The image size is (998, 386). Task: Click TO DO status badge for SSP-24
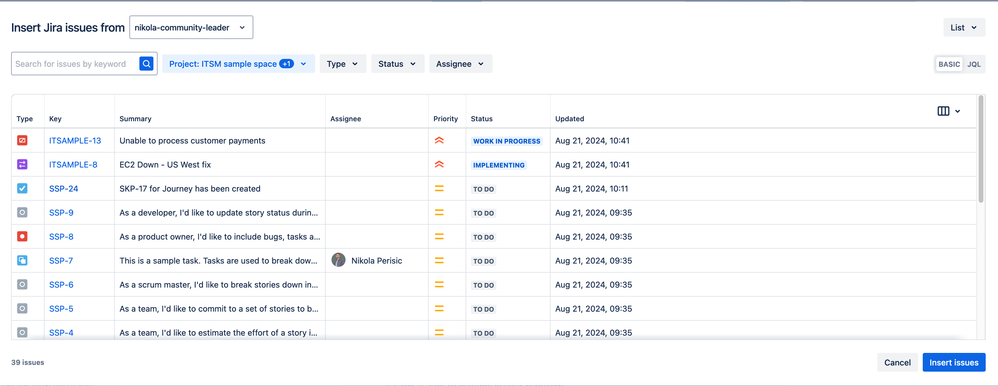click(x=484, y=189)
